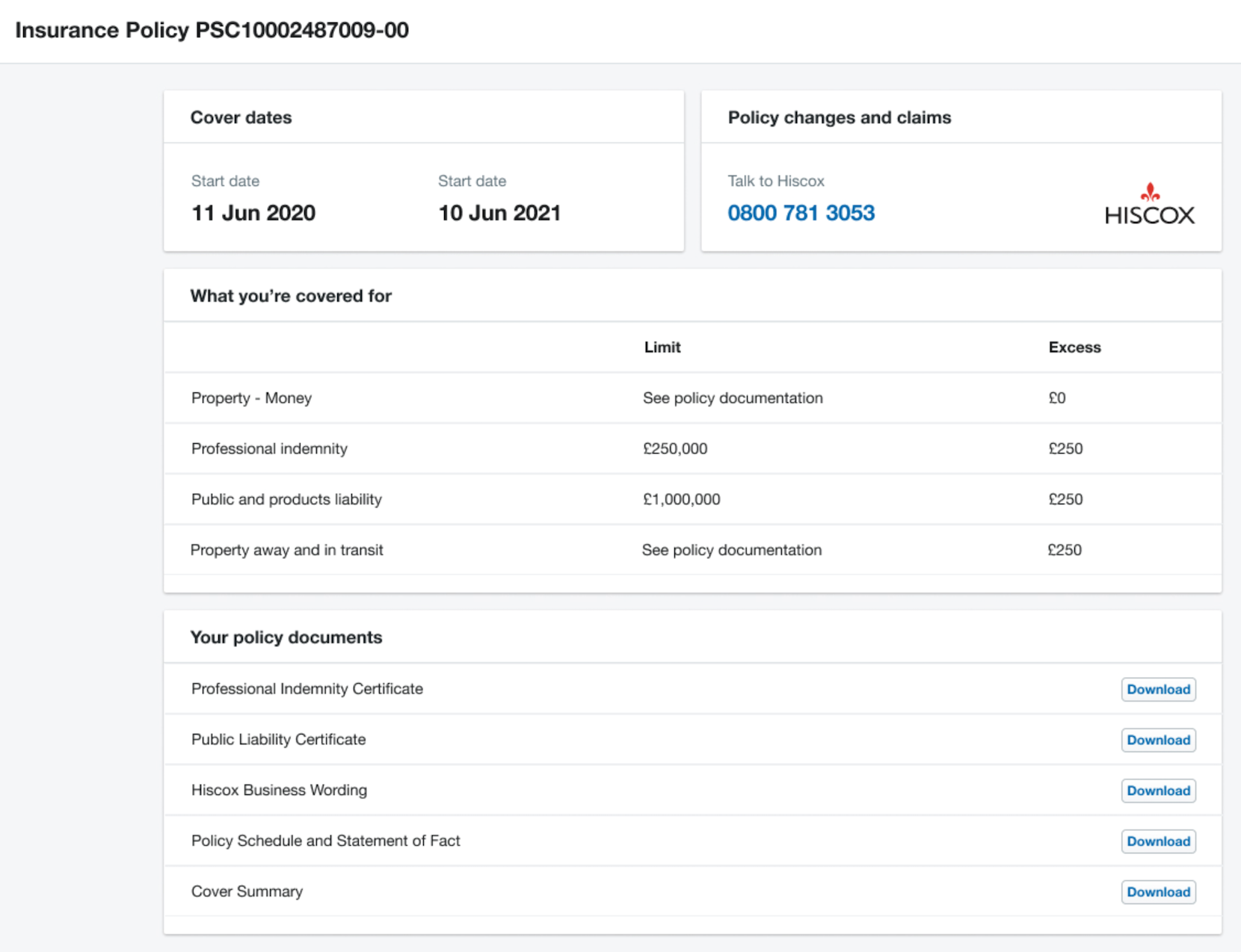Download the Professional Indemnity Certificate
This screenshot has height=952, width=1241.
click(1157, 689)
